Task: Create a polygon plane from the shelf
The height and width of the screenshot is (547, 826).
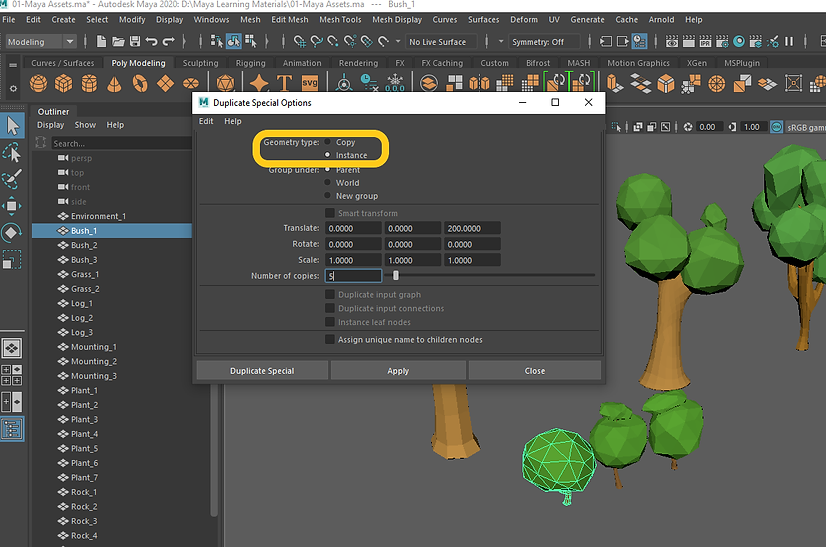Action: coord(165,83)
